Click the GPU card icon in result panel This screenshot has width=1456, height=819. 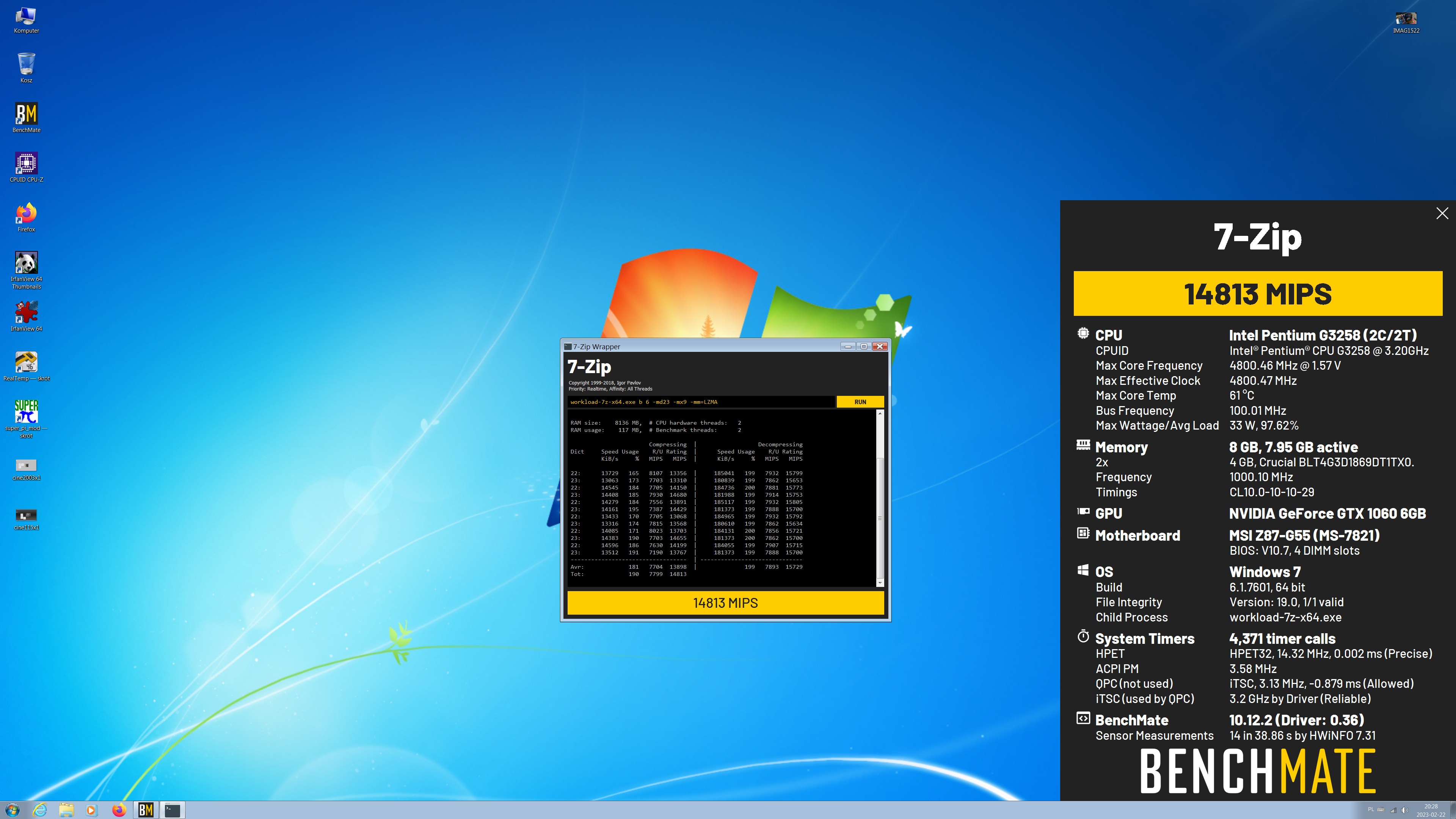(x=1083, y=511)
